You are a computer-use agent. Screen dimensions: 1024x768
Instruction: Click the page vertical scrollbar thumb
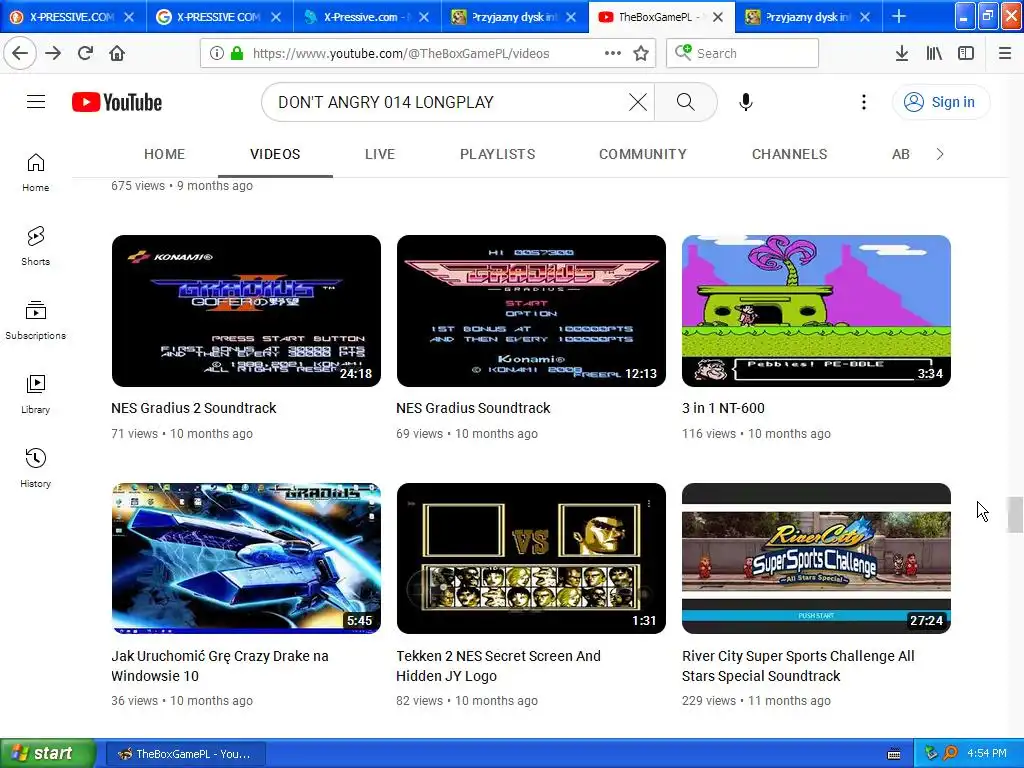[1014, 515]
